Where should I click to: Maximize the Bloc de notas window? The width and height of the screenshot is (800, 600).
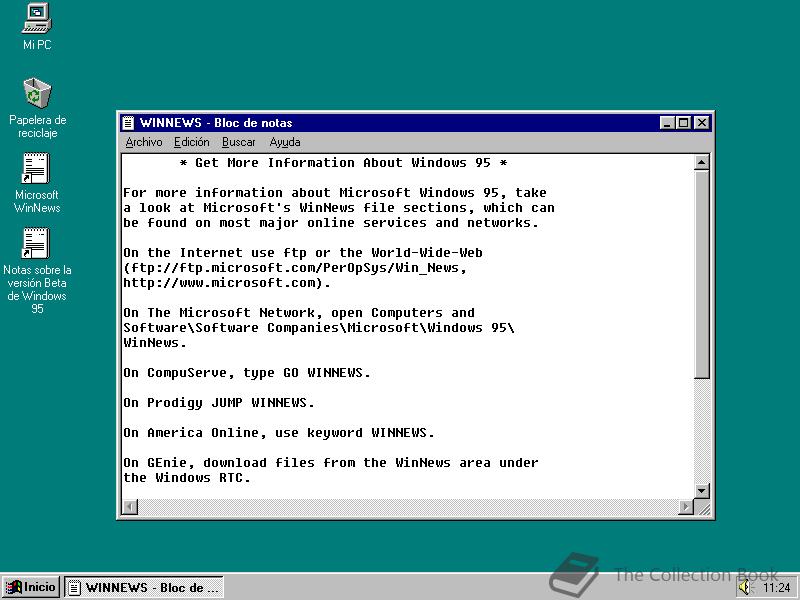(x=683, y=123)
